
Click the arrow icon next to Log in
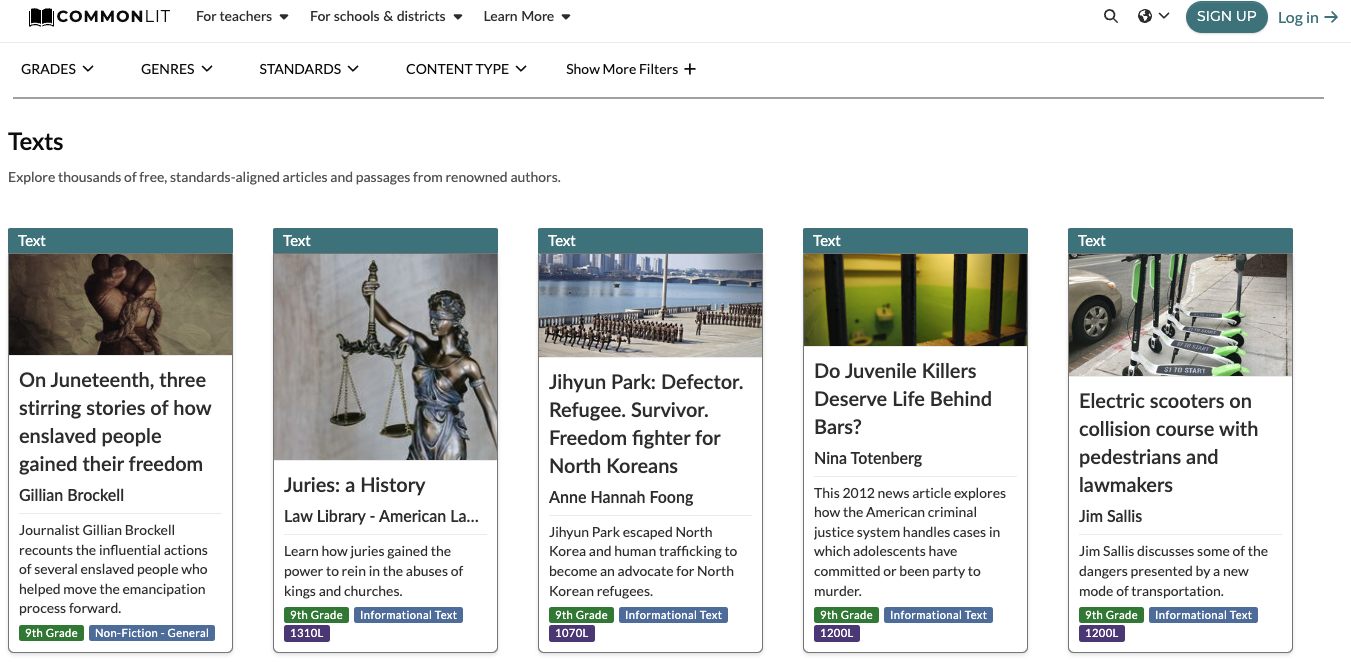click(x=1331, y=17)
